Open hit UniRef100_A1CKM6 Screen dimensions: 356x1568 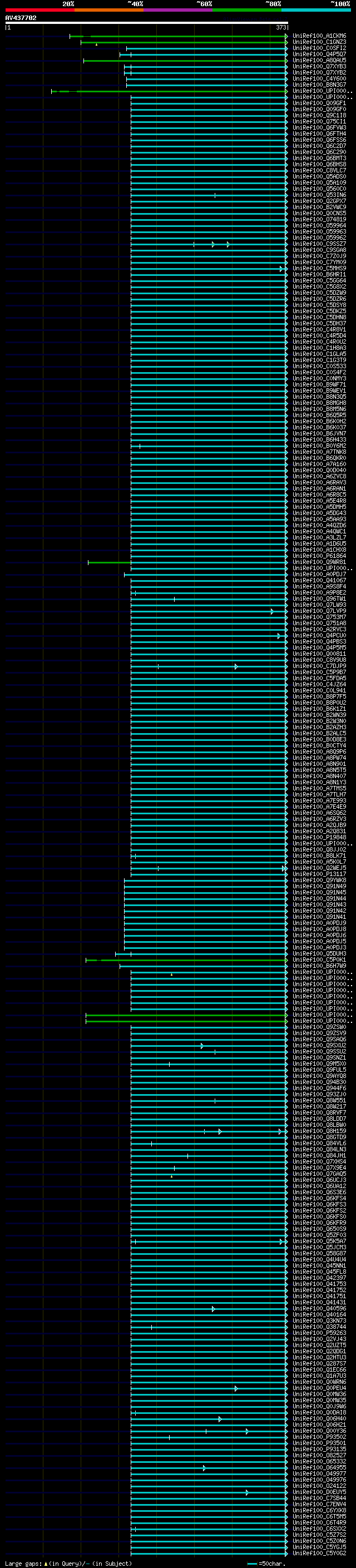coord(319,36)
